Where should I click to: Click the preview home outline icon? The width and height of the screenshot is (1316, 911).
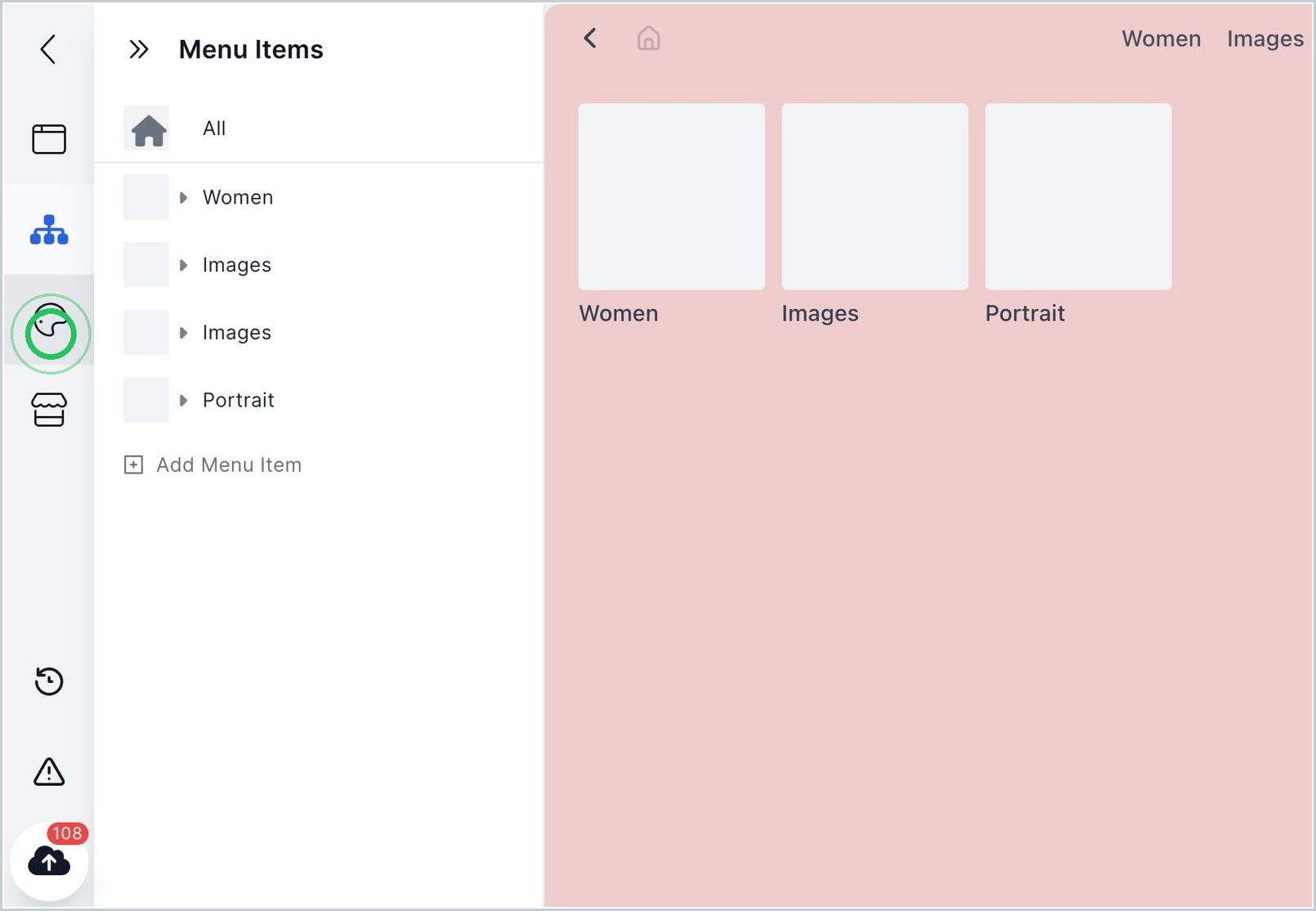pos(649,38)
